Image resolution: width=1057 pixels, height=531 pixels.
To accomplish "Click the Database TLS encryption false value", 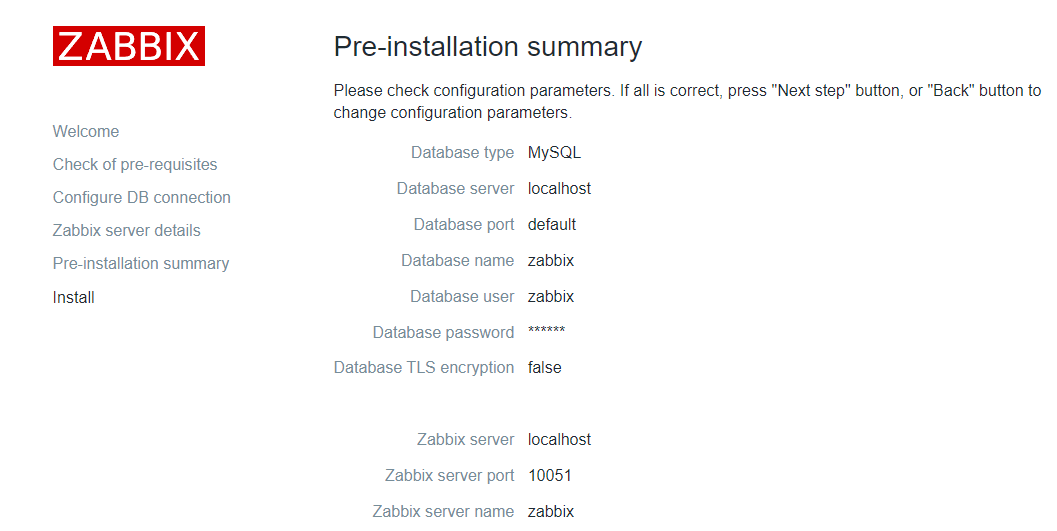I will click(x=545, y=368).
